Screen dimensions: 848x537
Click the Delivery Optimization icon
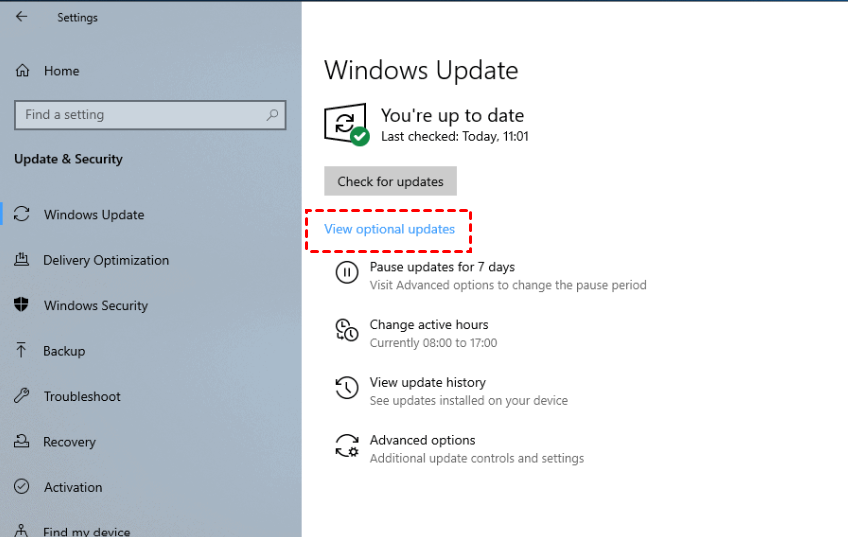tap(22, 260)
